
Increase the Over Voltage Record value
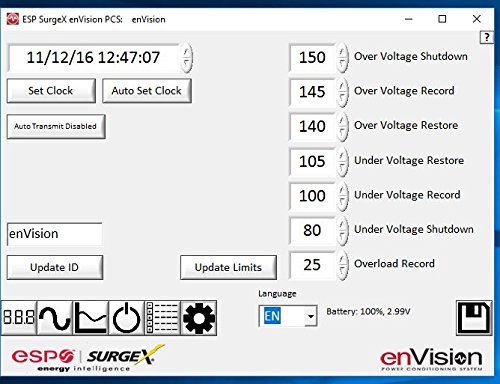click(x=342, y=85)
